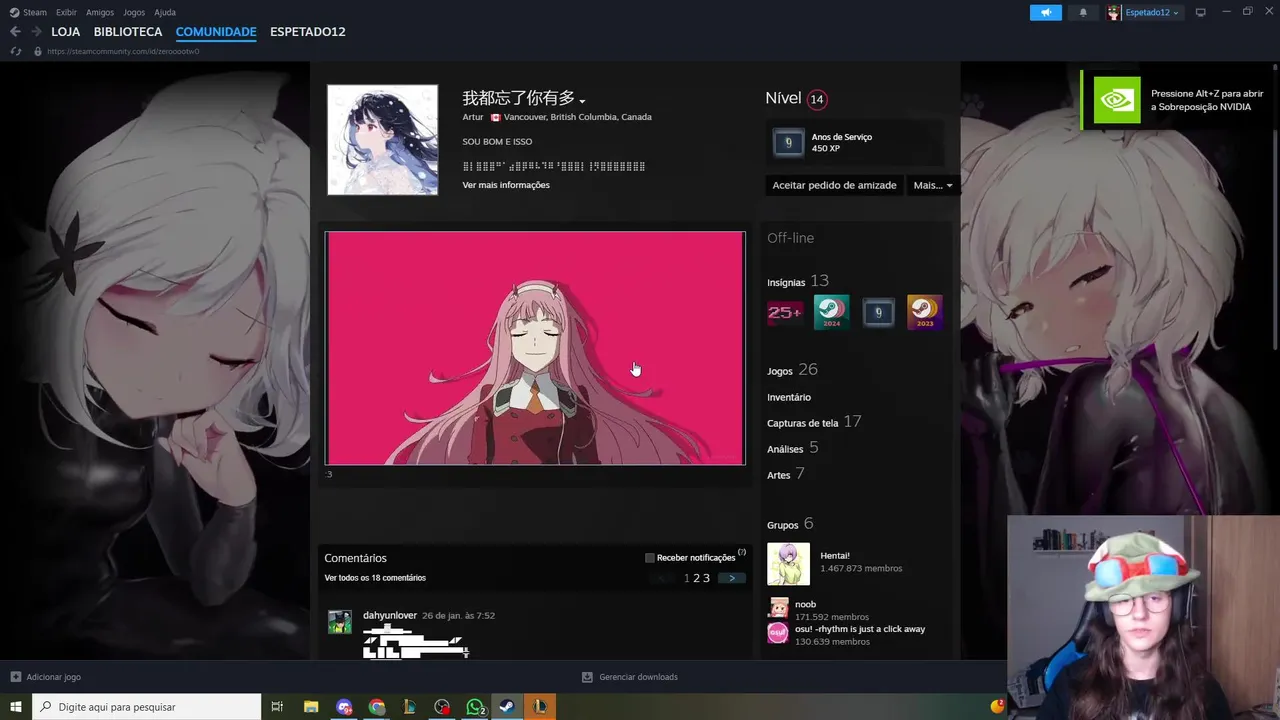1280x720 pixels.
Task: Open the Anos de Serviço badge
Action: (855, 143)
